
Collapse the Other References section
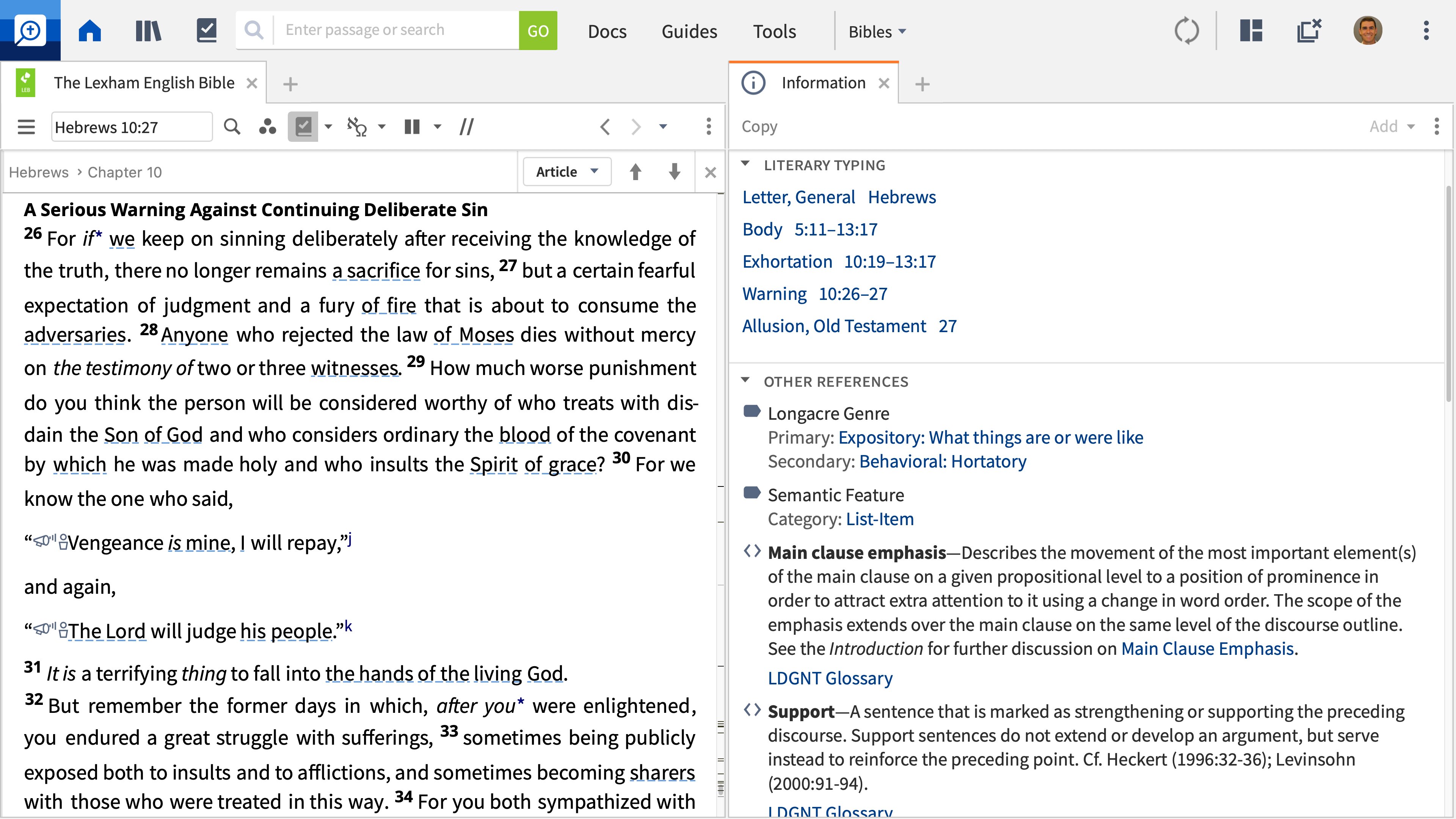(x=745, y=380)
